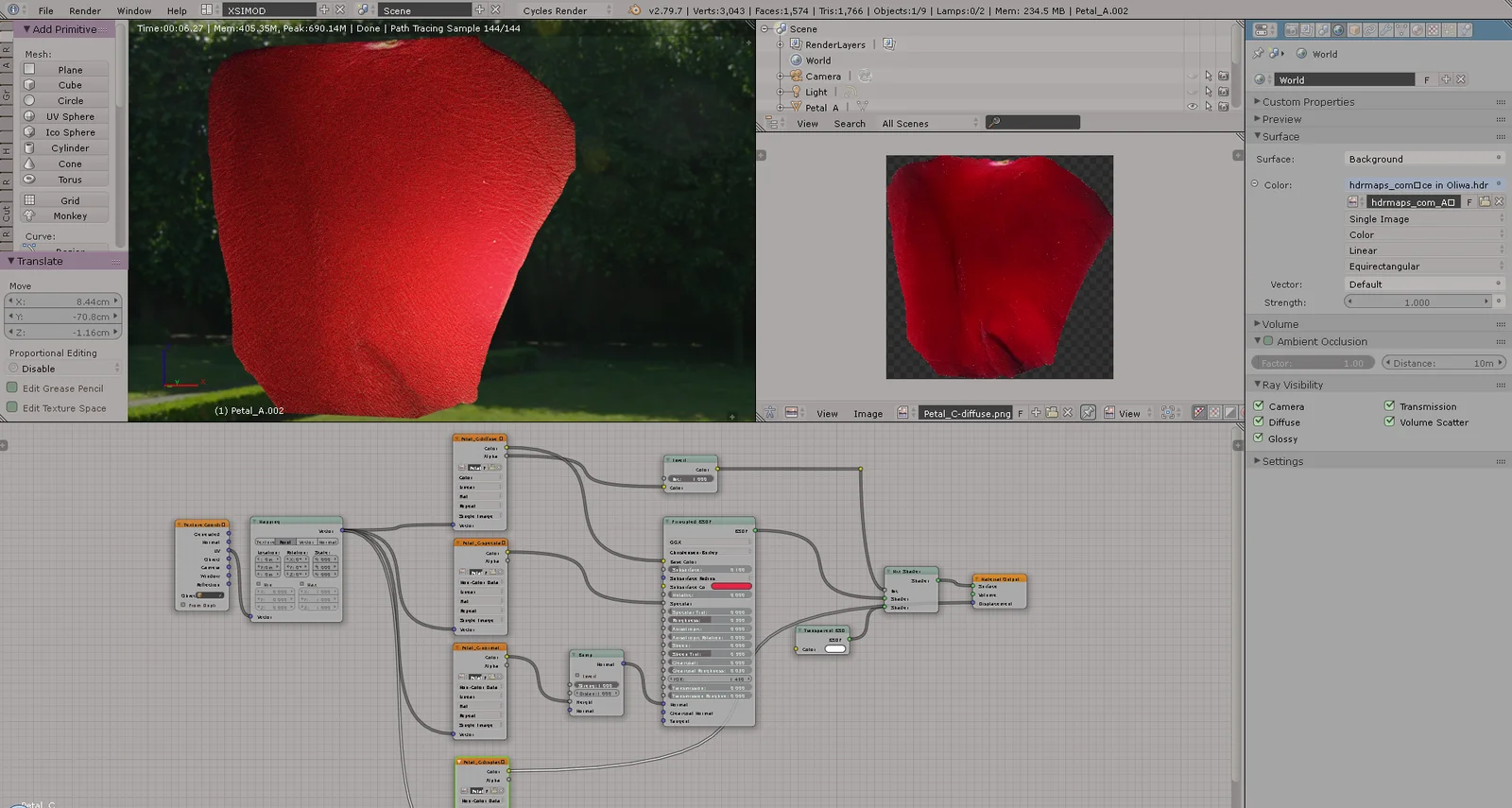The image size is (1512, 808).
Task: Open folder icon beside hdrmaps image name
Action: 1485,201
